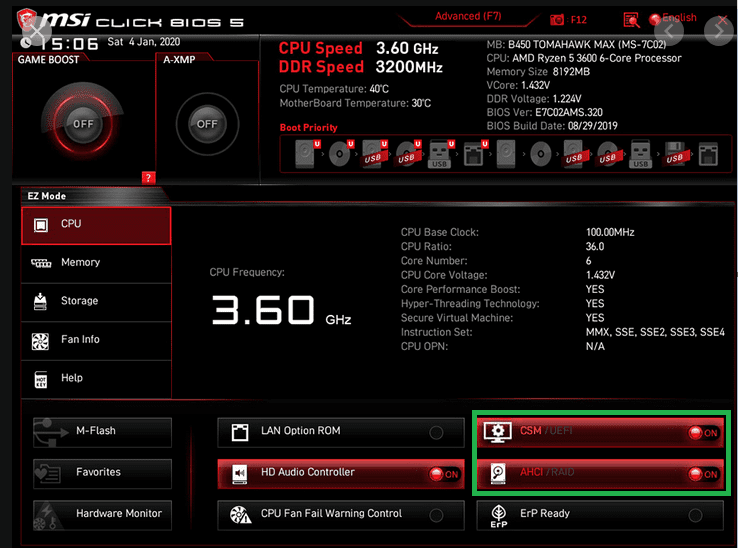Select the UEFI network boot device
The width and height of the screenshot is (738, 548).
(475, 153)
